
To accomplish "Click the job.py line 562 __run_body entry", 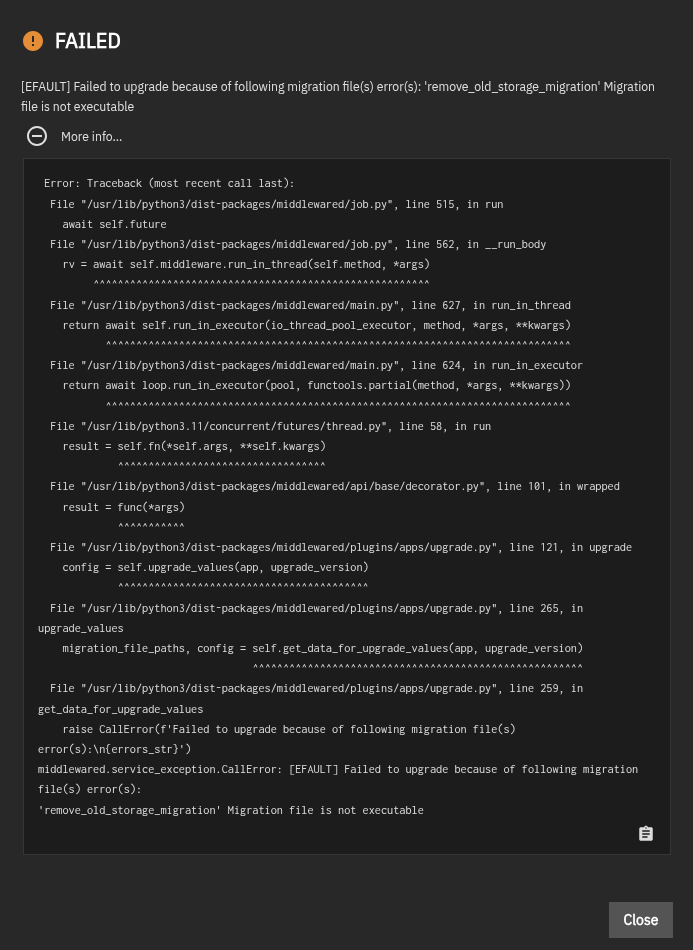I will [298, 244].
